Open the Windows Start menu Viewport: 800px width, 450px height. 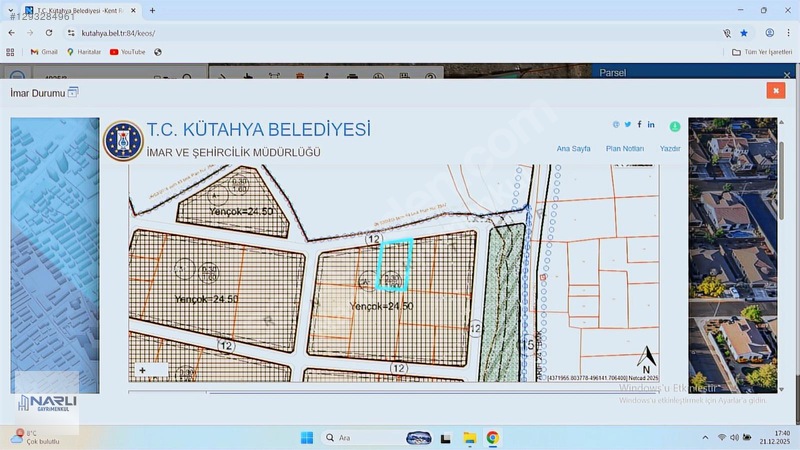point(307,438)
